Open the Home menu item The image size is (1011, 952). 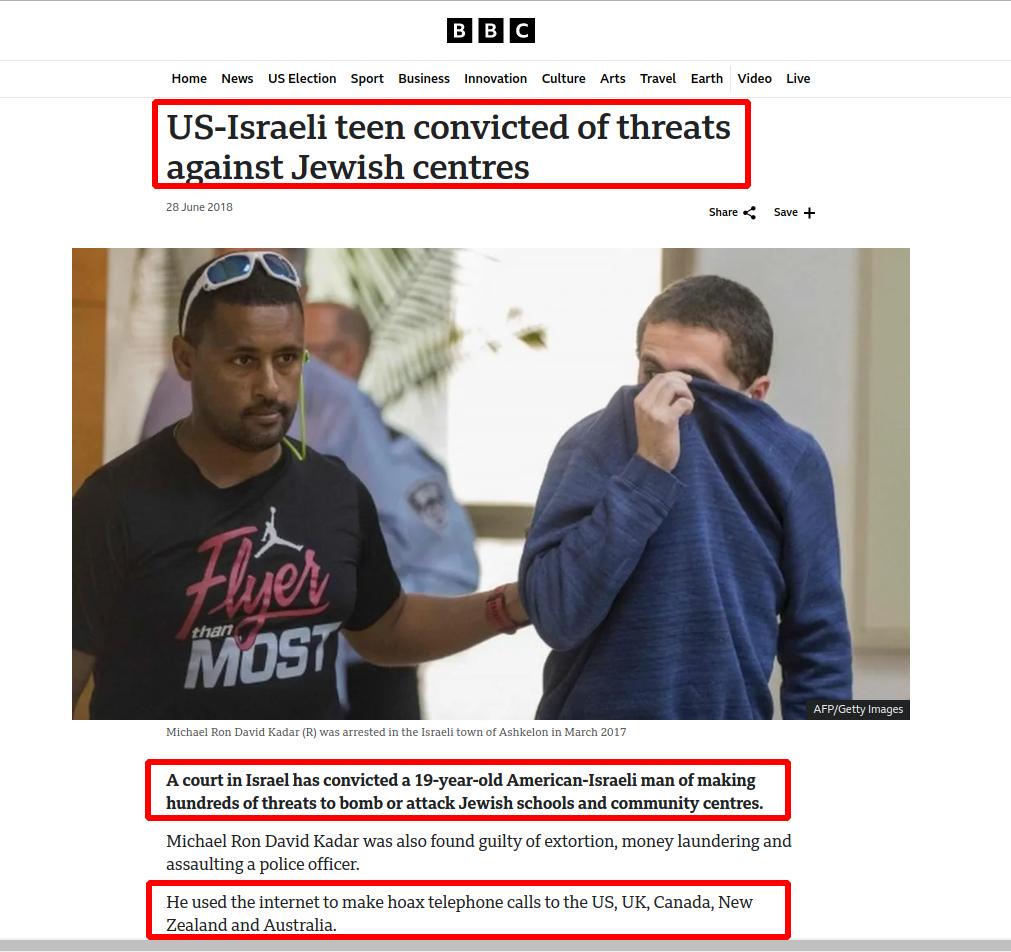pyautogui.click(x=189, y=79)
